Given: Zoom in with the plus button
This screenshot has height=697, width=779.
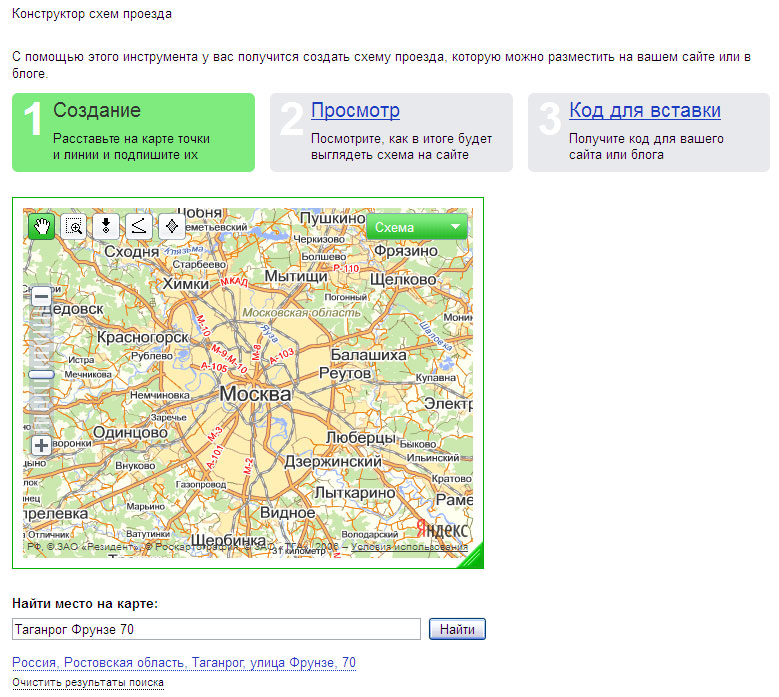Looking at the screenshot, I should [41, 445].
